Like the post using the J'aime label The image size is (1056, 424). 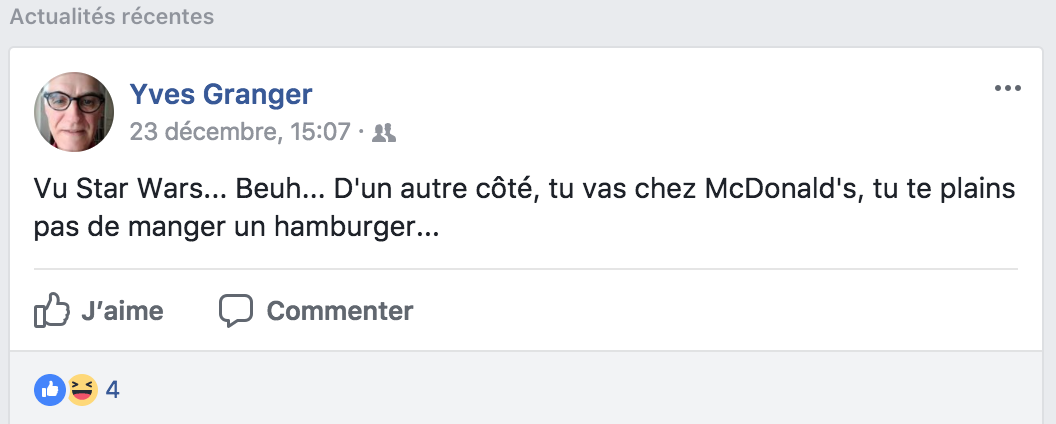pos(123,311)
